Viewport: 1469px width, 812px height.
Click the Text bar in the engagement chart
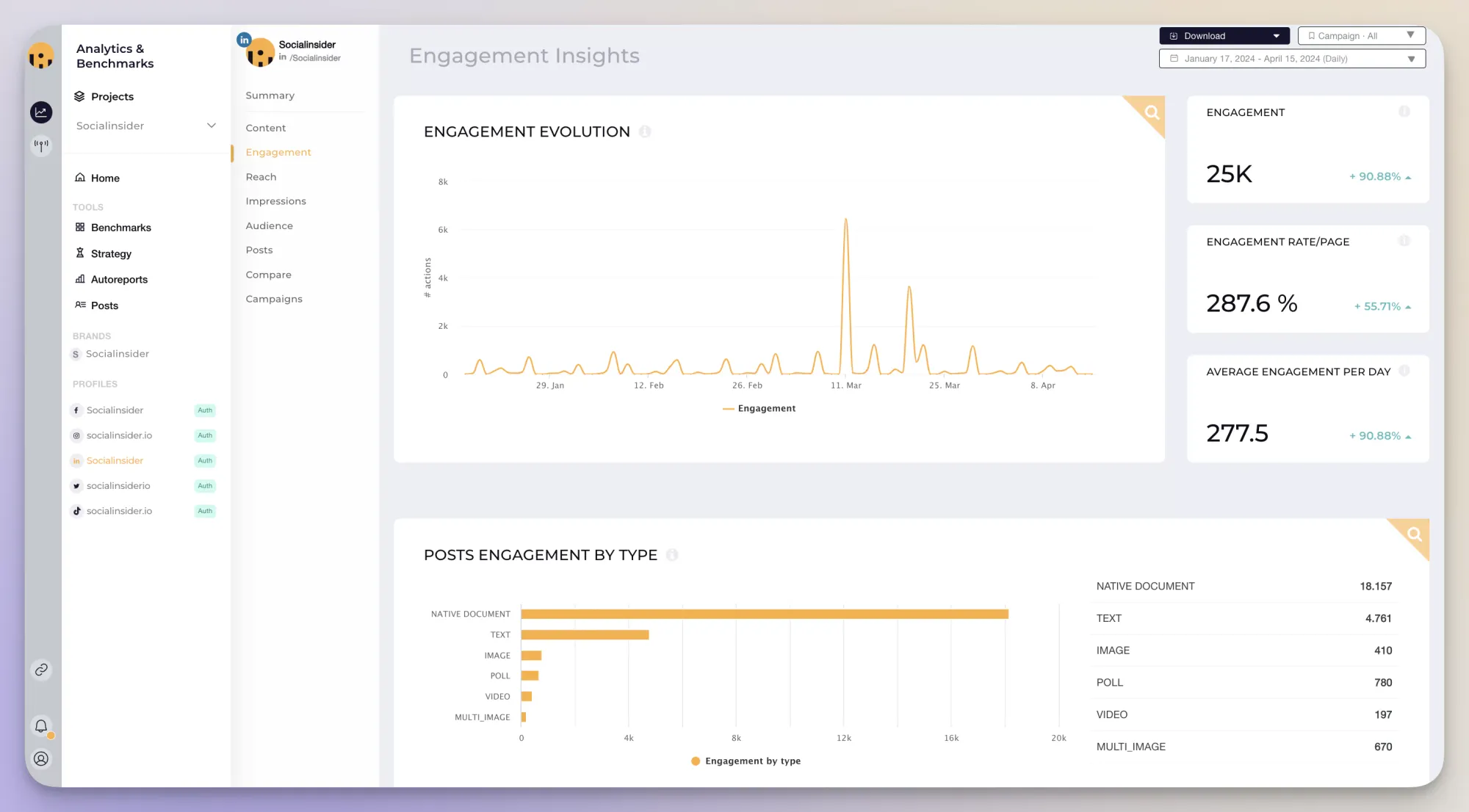[x=585, y=634]
